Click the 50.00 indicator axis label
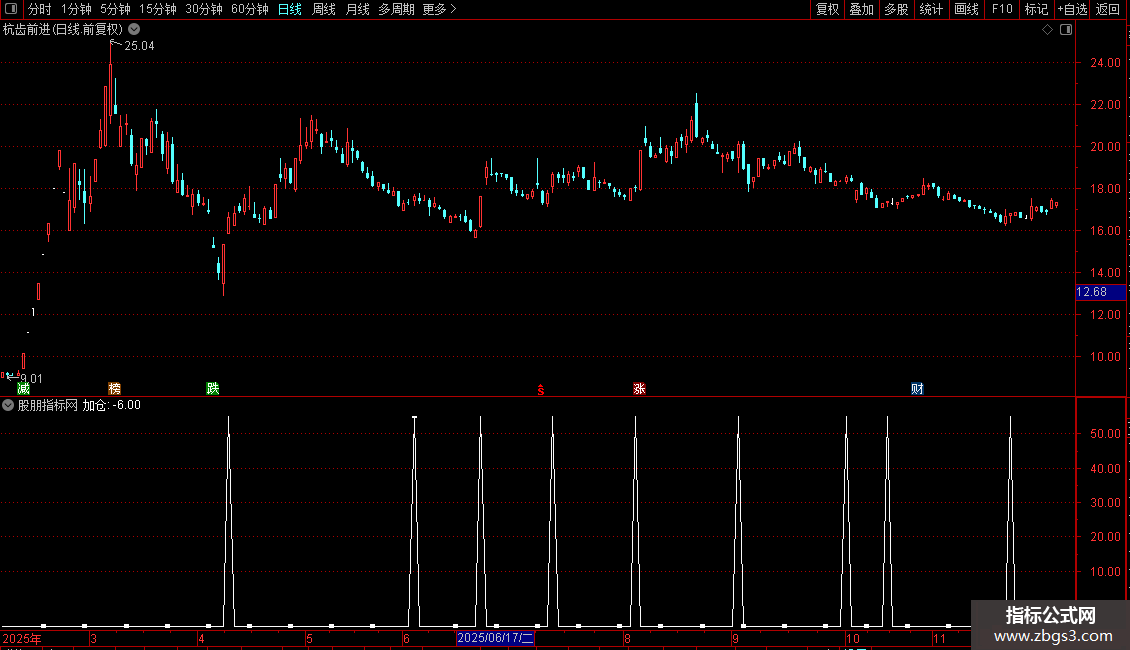Image resolution: width=1130 pixels, height=650 pixels. [x=1105, y=434]
